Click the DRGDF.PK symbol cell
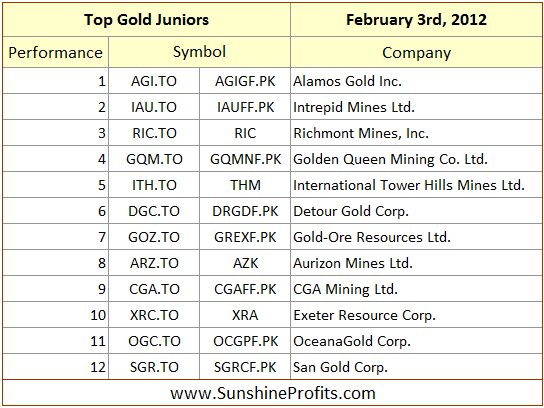 [245, 211]
